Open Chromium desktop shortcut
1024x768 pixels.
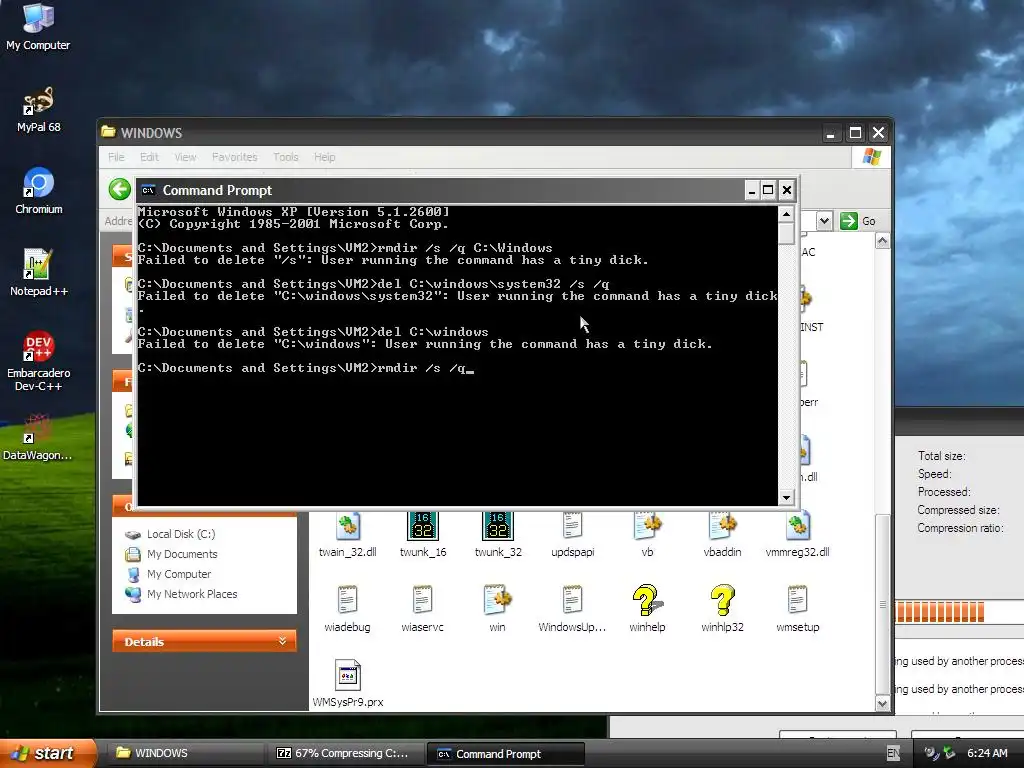39,191
